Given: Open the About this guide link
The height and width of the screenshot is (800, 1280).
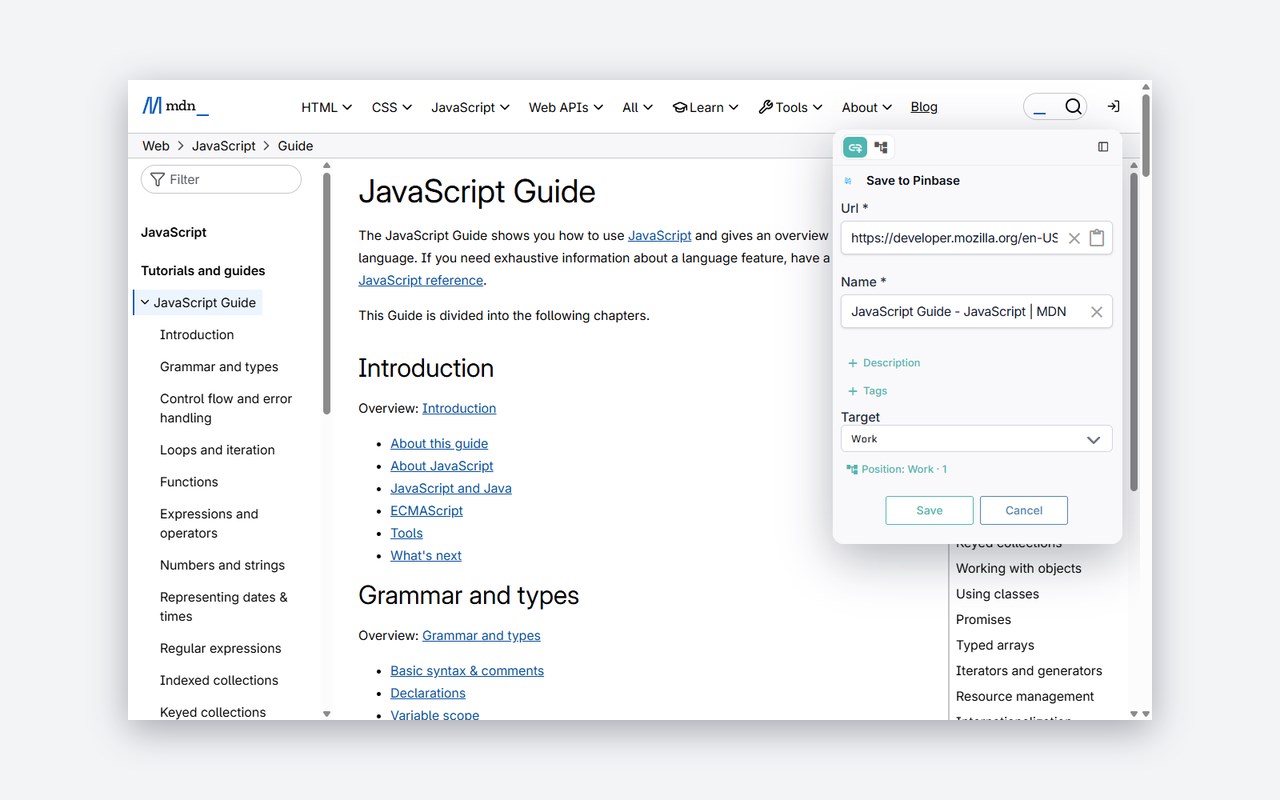Looking at the screenshot, I should tap(439, 443).
